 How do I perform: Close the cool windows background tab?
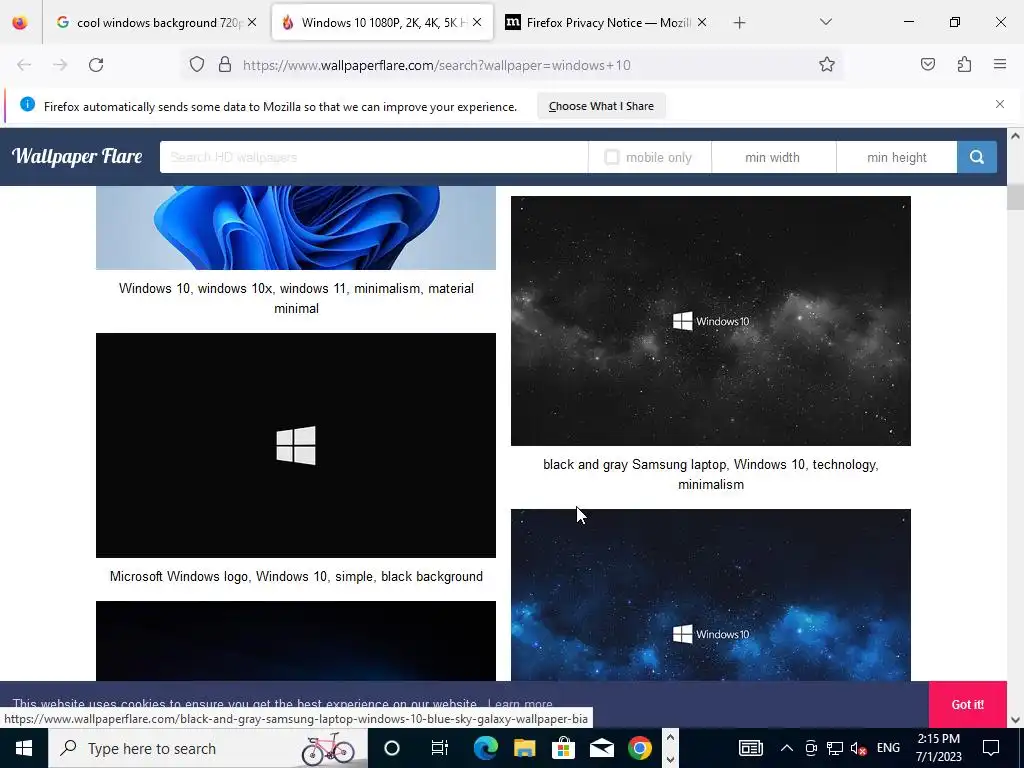tap(252, 22)
